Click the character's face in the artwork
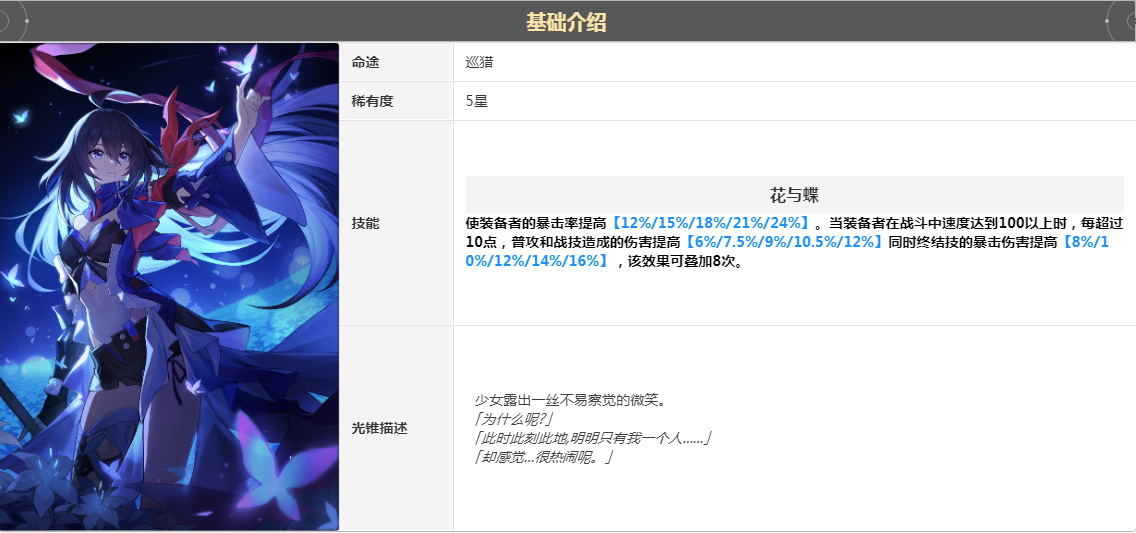 point(109,159)
